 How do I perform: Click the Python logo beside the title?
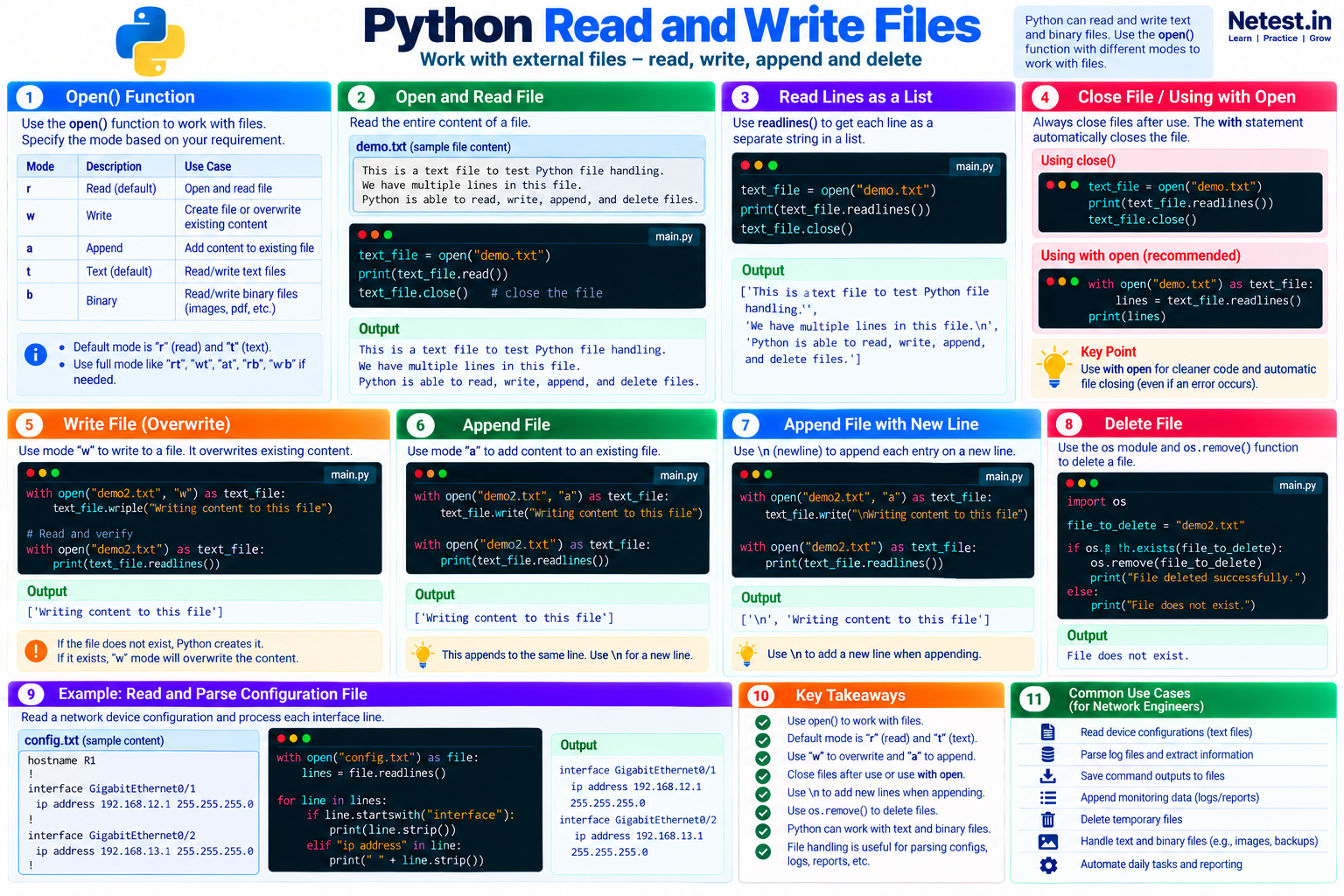point(150,41)
